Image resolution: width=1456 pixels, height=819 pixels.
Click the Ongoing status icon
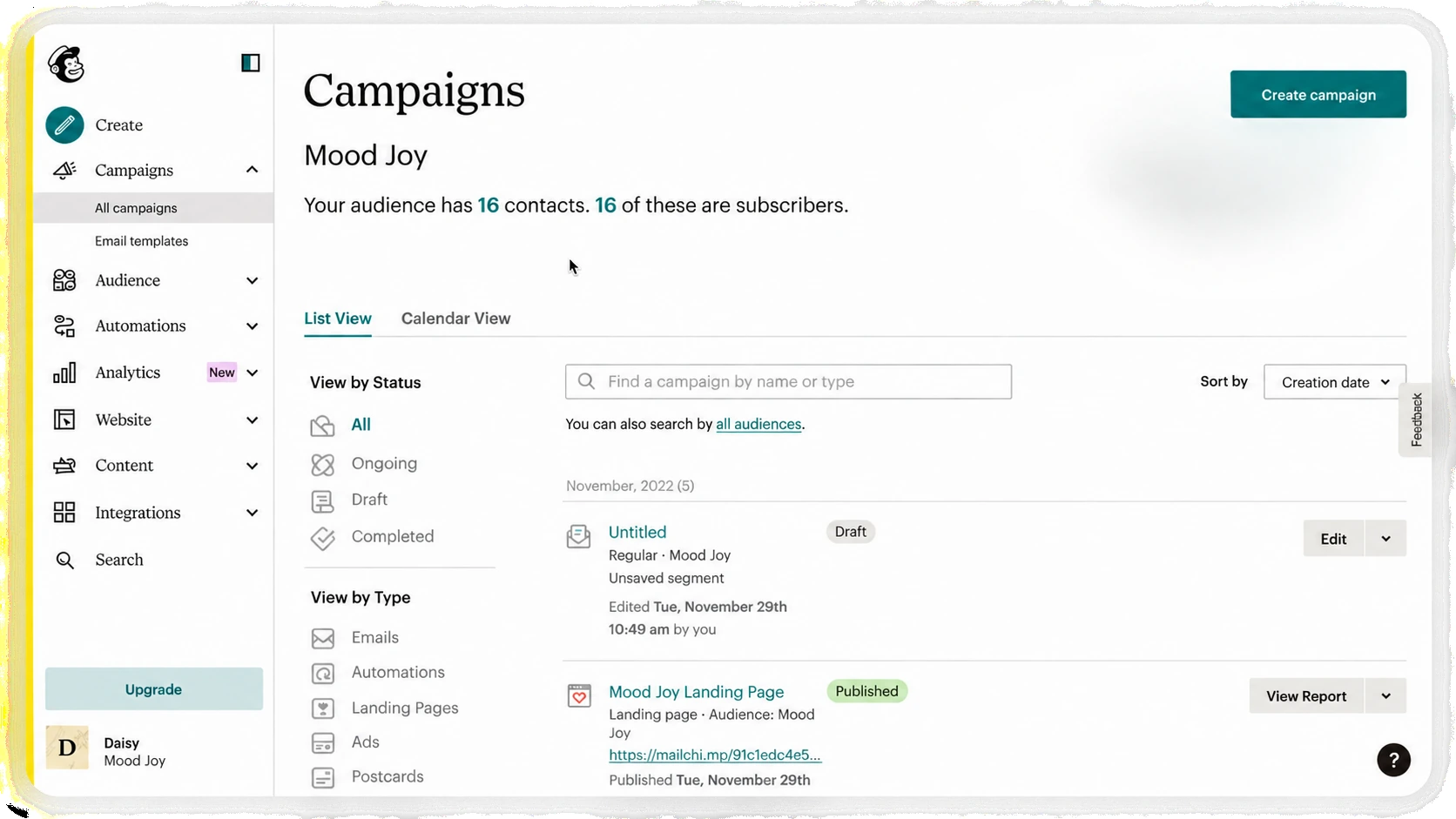pos(322,465)
